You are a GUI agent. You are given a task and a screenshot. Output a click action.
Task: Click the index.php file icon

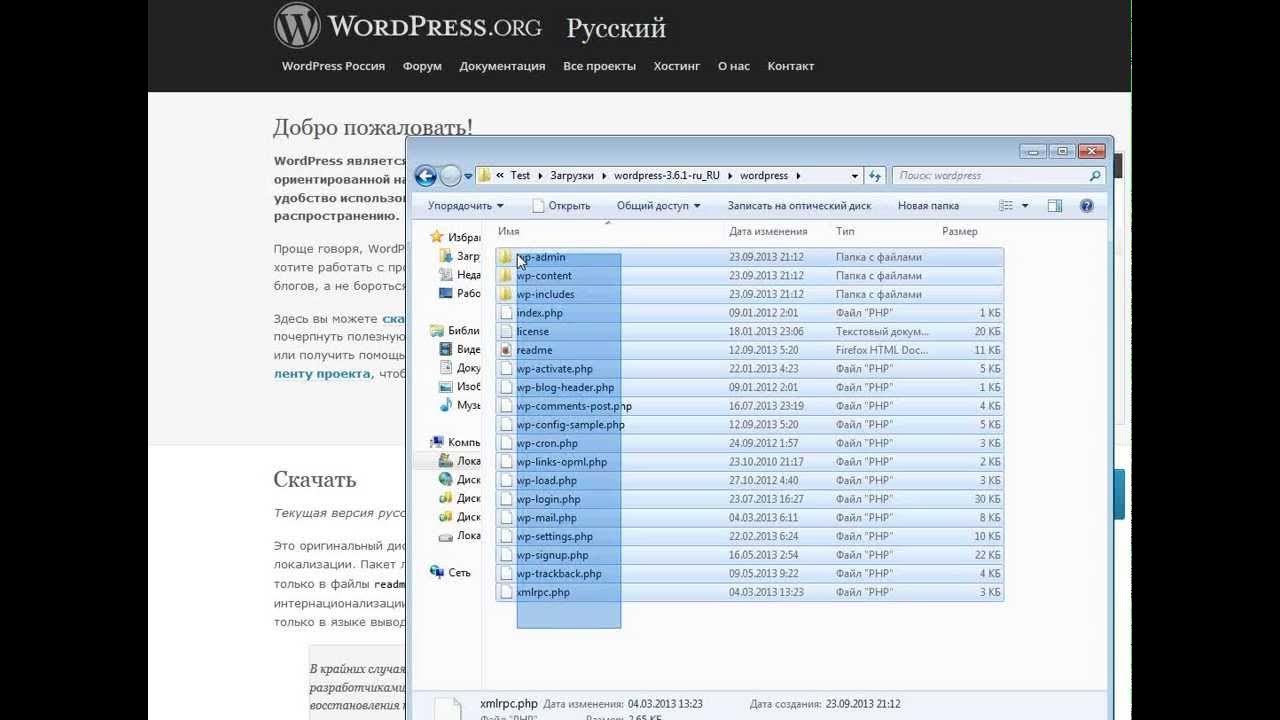[506, 313]
